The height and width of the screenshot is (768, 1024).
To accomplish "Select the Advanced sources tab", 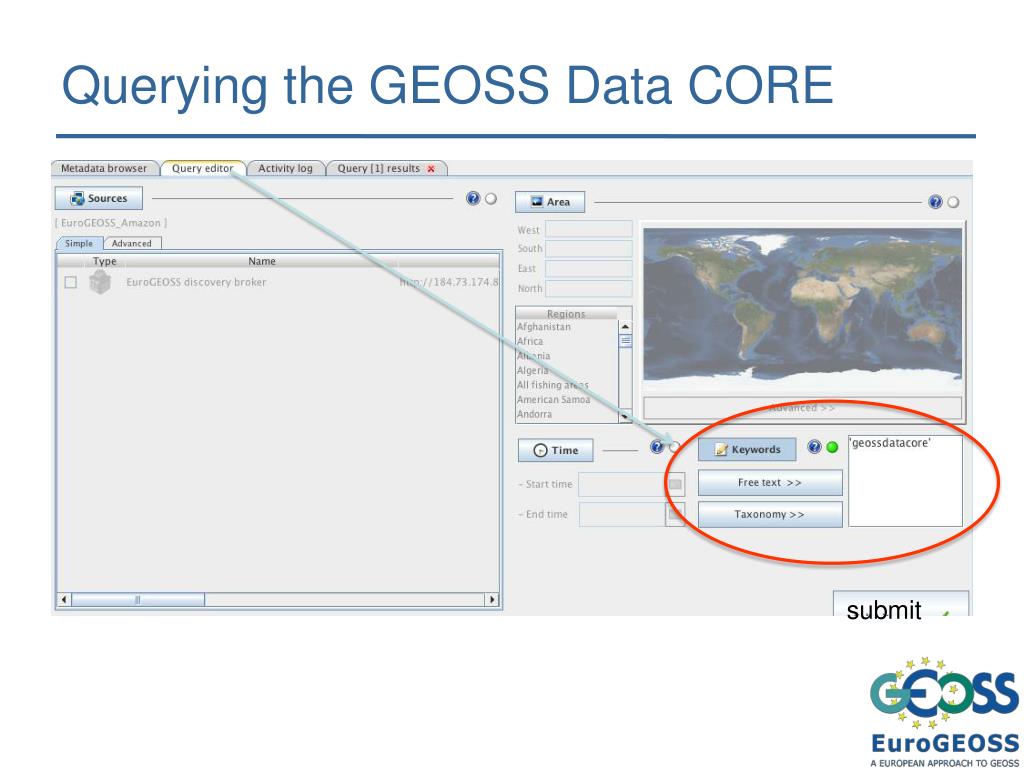I will [x=132, y=243].
